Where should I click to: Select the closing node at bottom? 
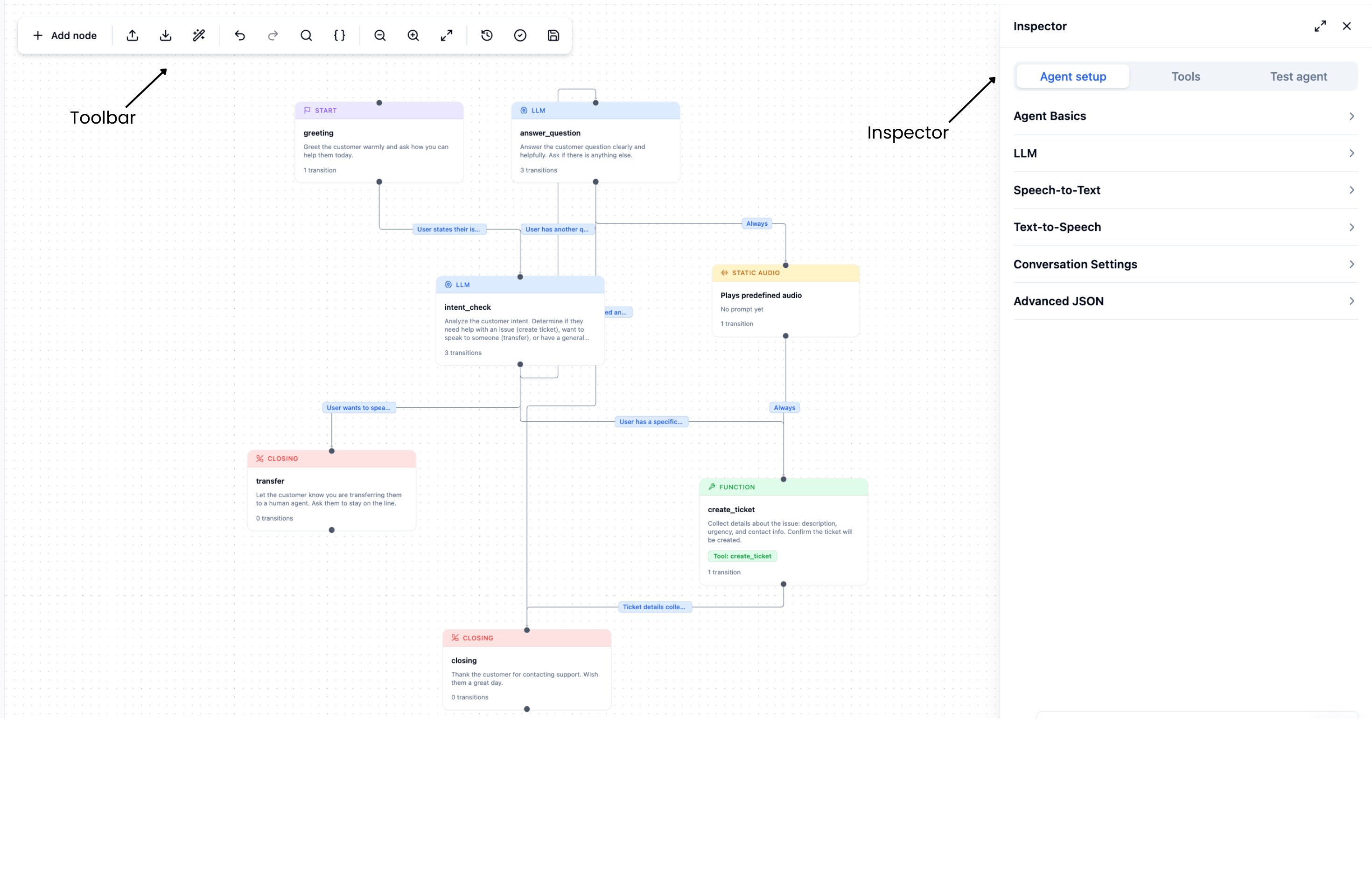[x=527, y=670]
